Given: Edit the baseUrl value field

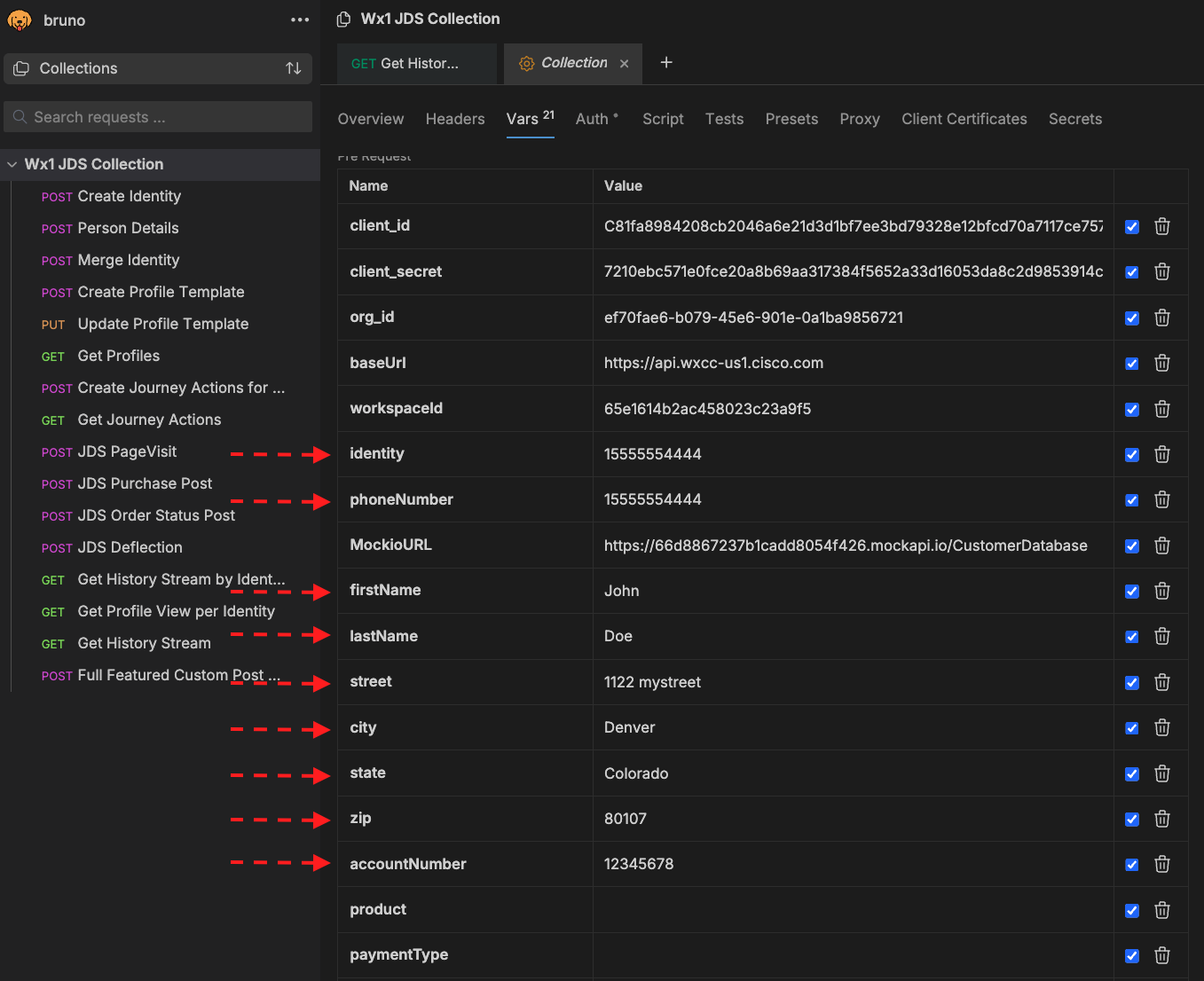Looking at the screenshot, I should coord(853,363).
